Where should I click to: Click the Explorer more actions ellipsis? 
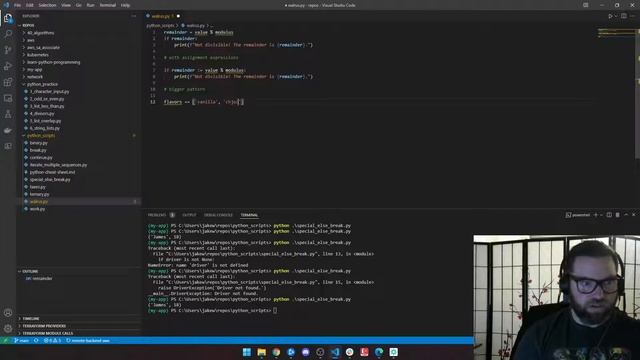coord(134,16)
